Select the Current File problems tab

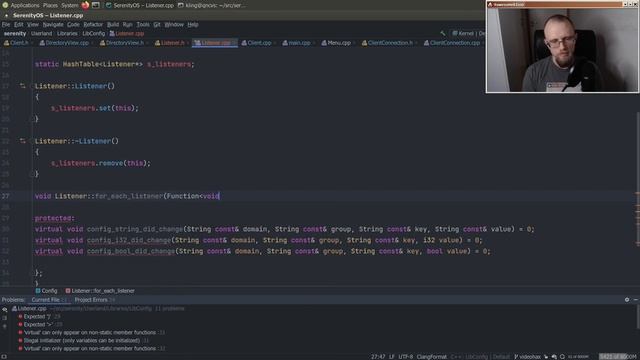point(48,300)
